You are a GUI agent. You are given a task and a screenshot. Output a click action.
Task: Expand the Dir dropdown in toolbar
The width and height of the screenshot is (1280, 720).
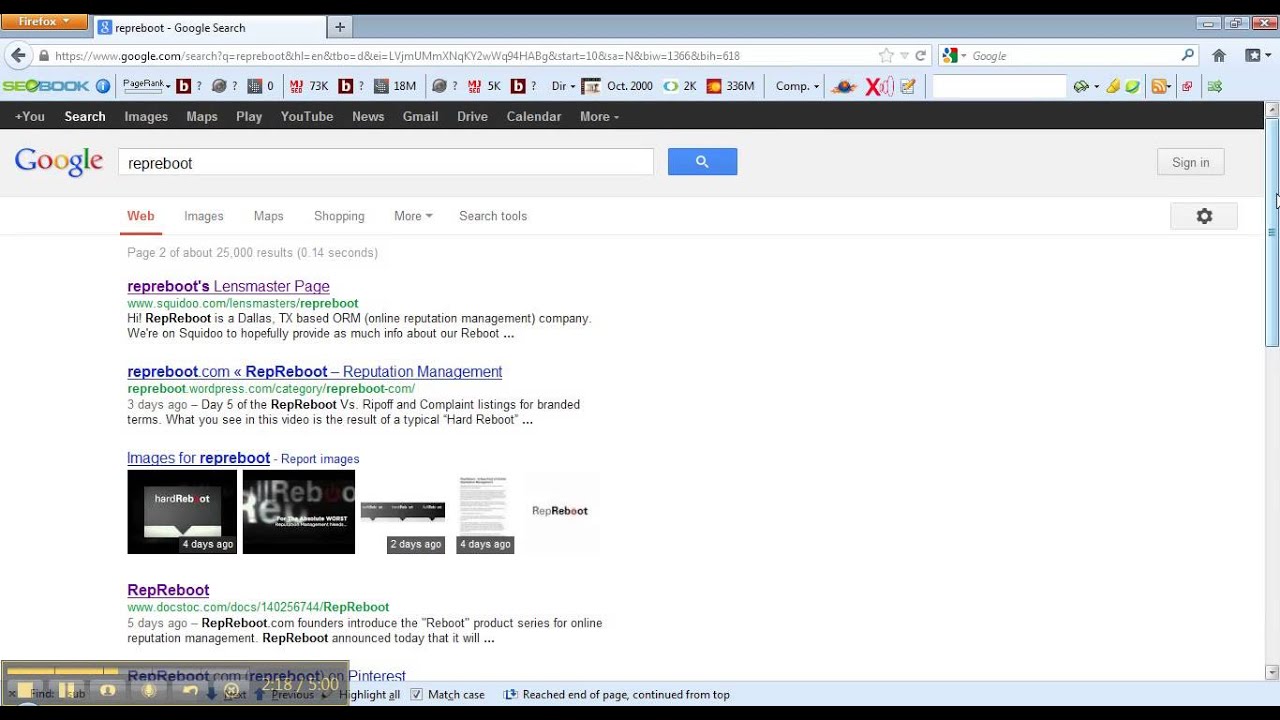tap(563, 86)
